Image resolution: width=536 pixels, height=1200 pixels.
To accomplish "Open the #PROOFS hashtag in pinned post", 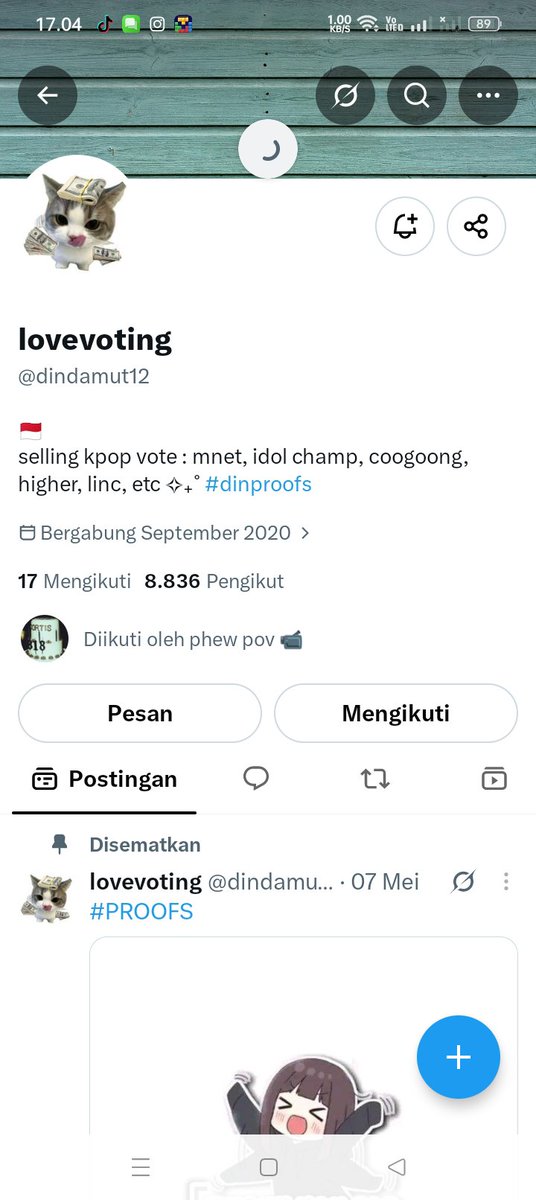I will click(x=141, y=911).
